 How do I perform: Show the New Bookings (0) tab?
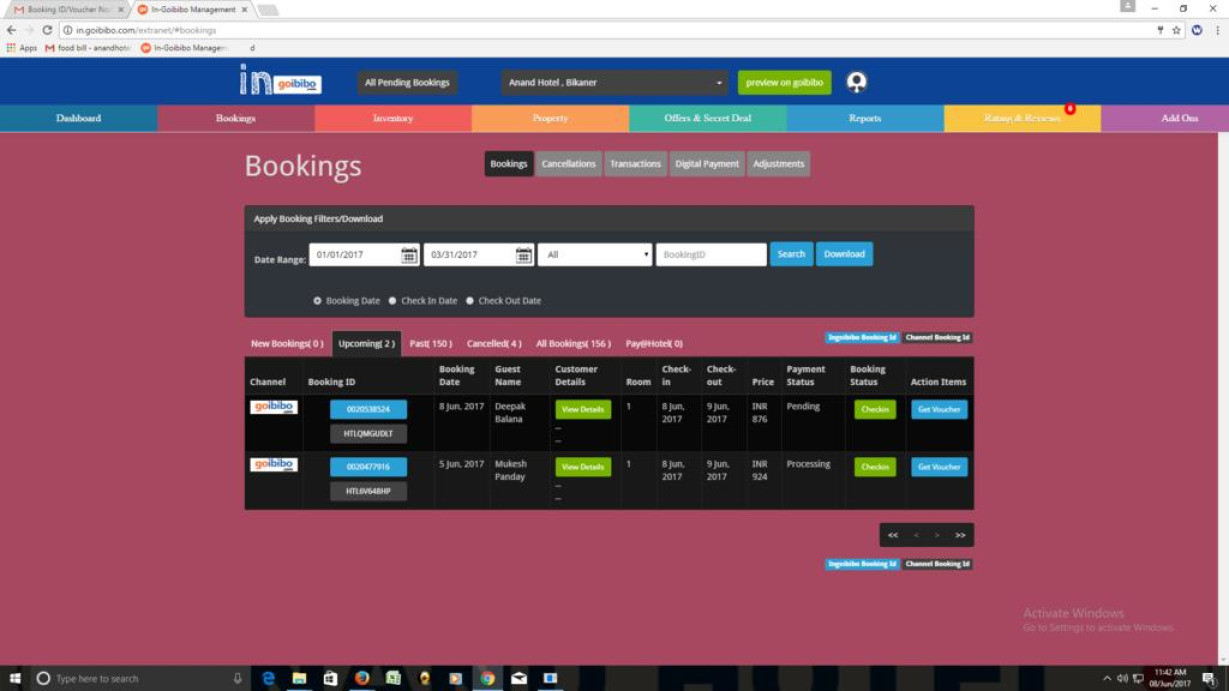(287, 344)
